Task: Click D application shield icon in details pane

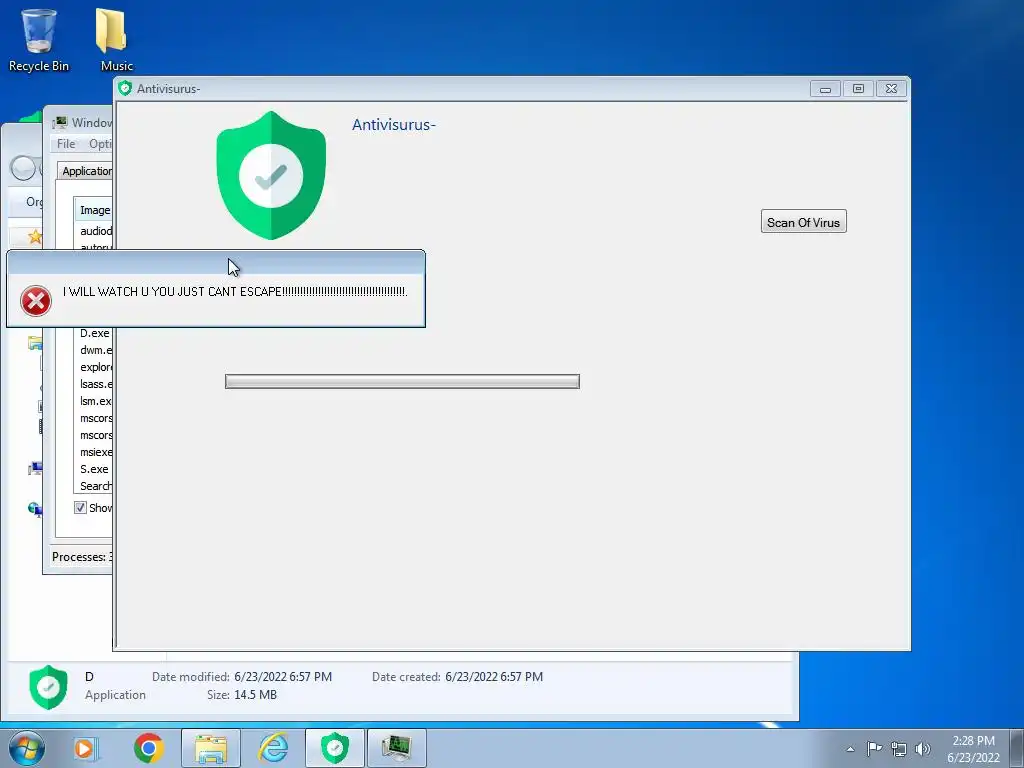Action: 48,686
